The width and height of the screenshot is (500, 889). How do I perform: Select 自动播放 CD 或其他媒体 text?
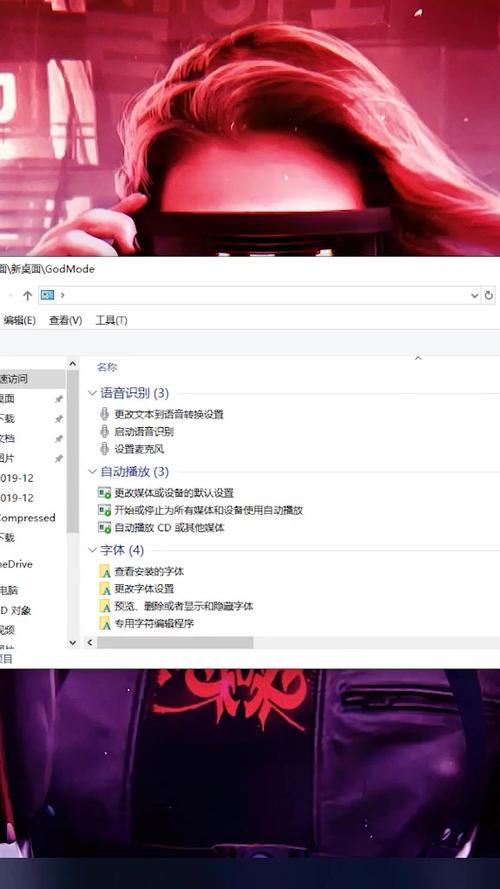pos(170,528)
